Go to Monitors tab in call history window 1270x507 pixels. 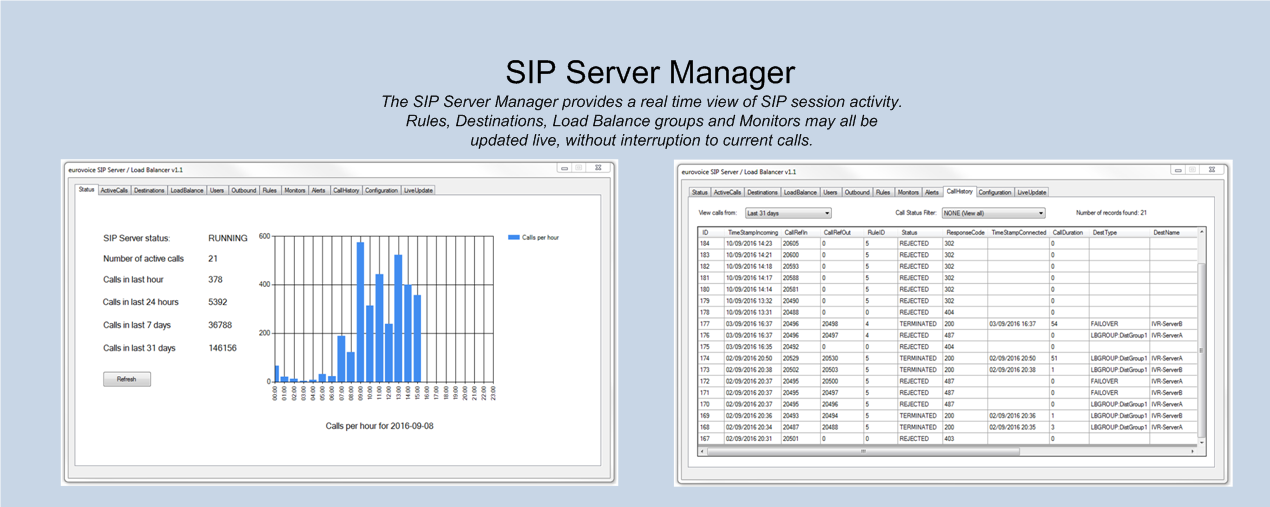pyautogui.click(x=908, y=192)
